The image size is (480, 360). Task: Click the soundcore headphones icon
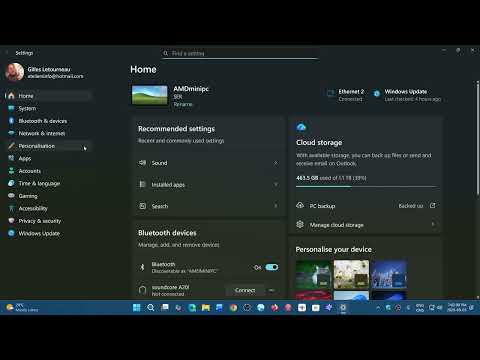pos(143,290)
